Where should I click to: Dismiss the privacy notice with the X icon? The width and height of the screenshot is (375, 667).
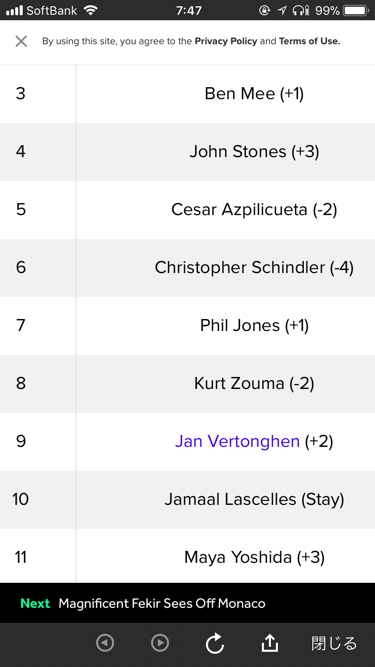21,41
